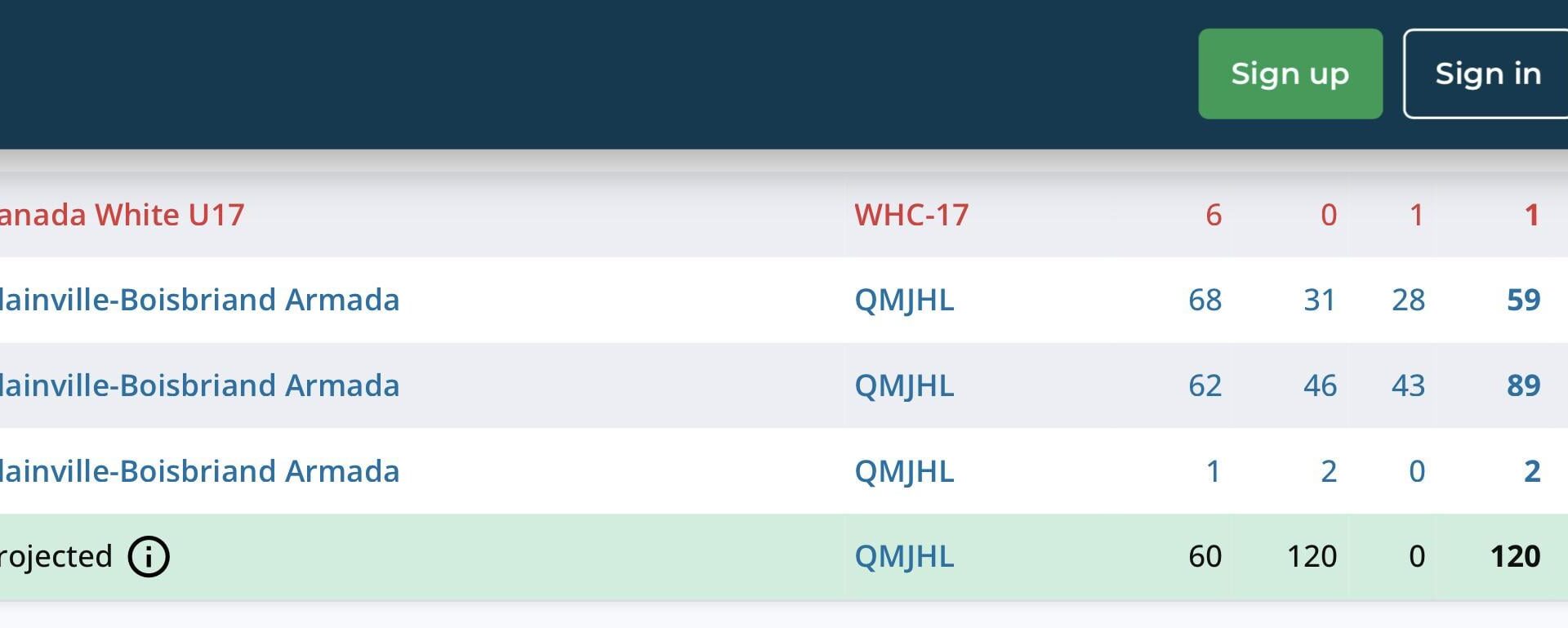This screenshot has width=1568, height=628.
Task: Click the 46 goals stat value
Action: point(1319,385)
